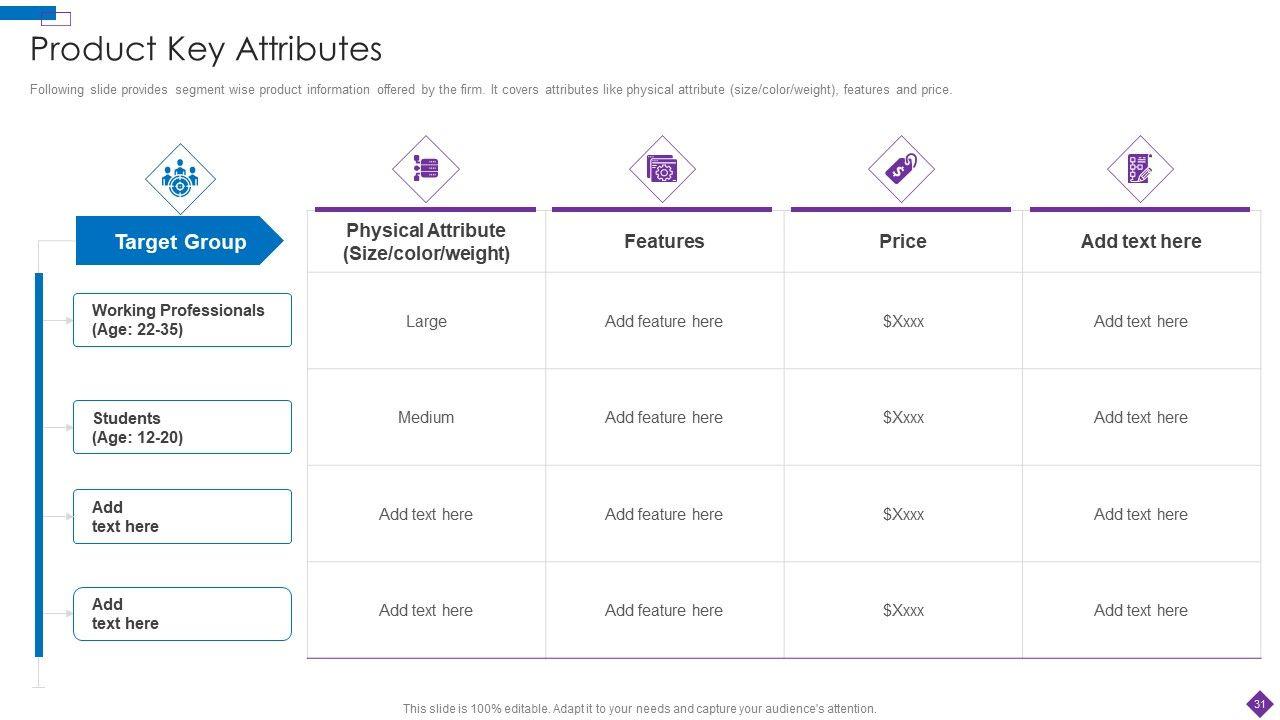1280x720 pixels.
Task: Select the Medium size cell
Action: (x=426, y=417)
